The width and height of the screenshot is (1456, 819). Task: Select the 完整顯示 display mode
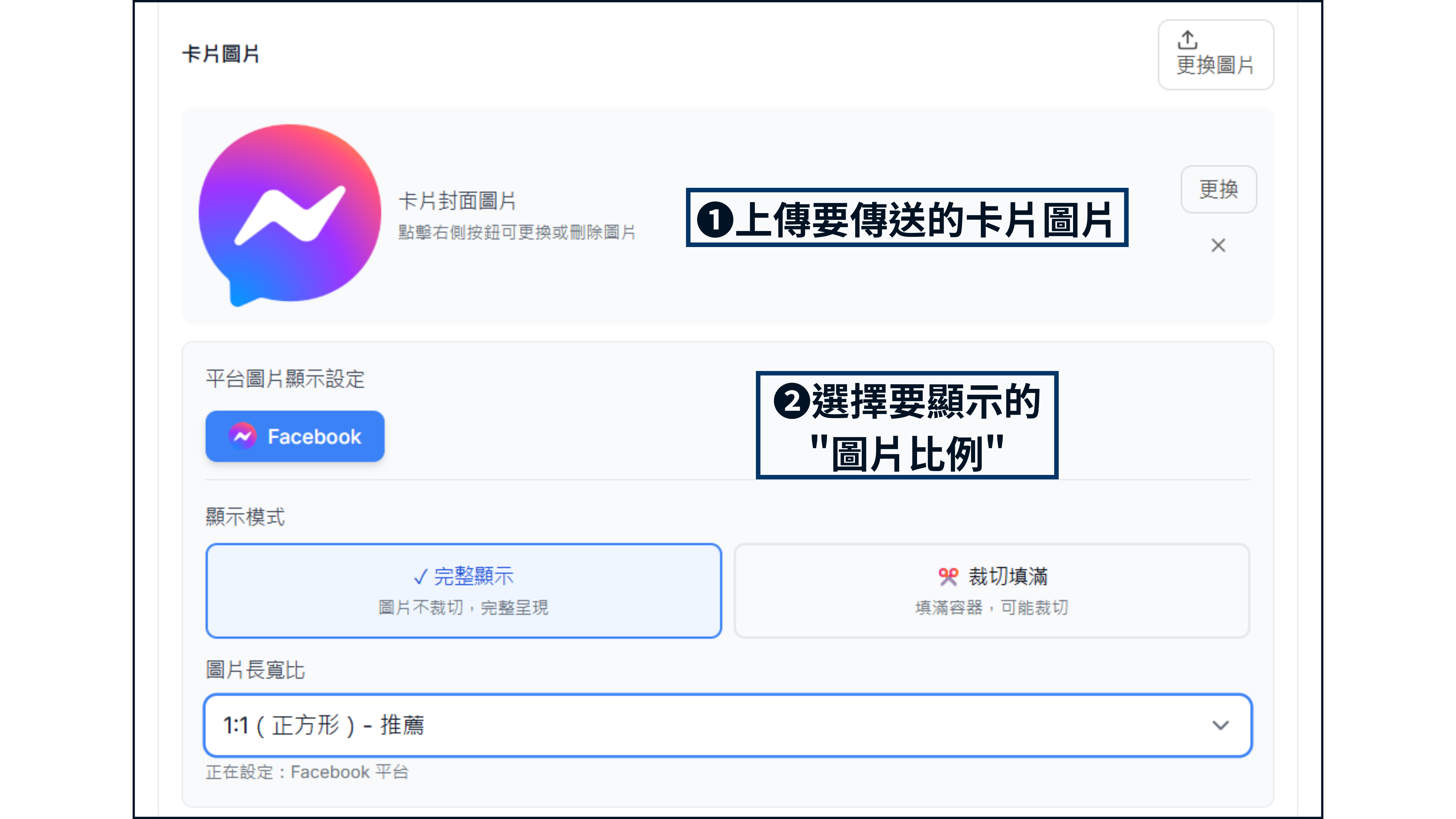463,591
